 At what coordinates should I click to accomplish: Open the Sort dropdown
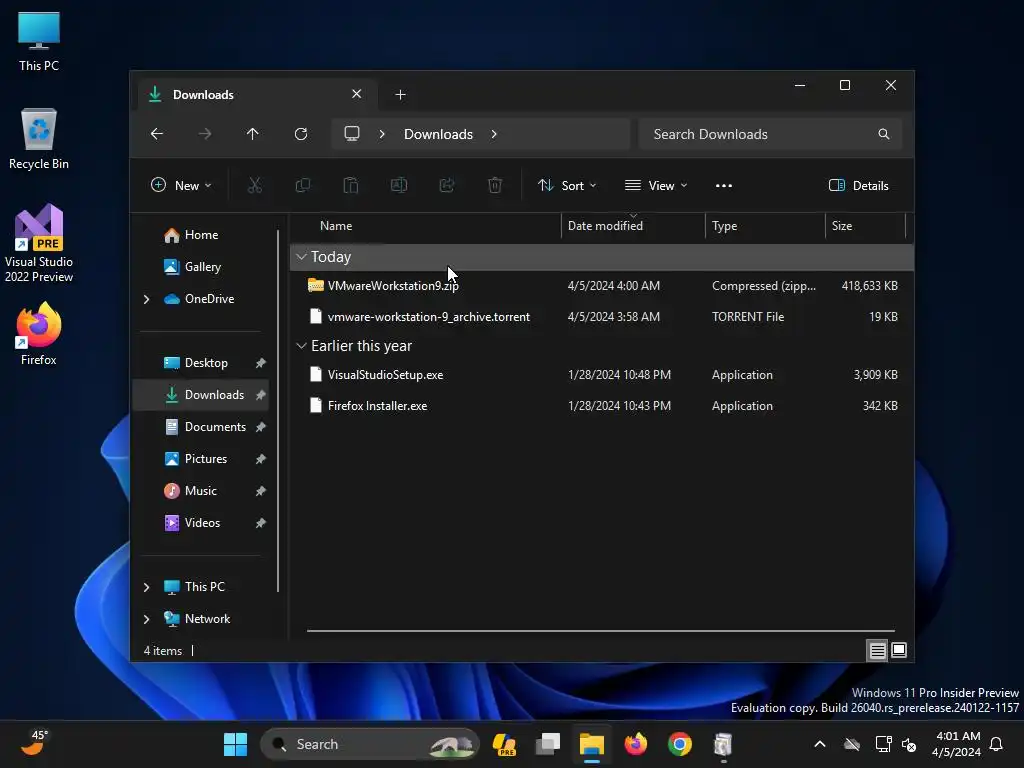[566, 185]
